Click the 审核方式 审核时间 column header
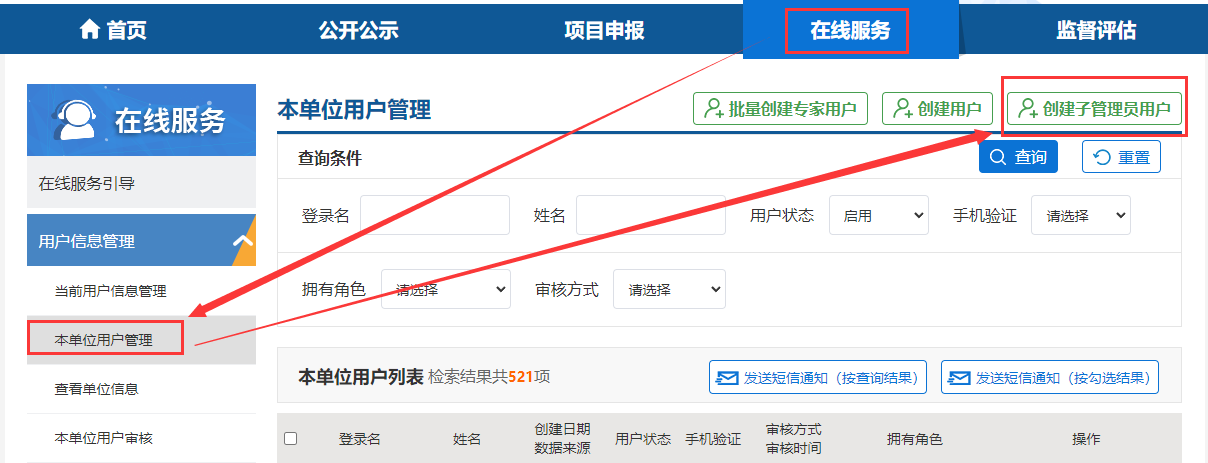 coord(794,438)
